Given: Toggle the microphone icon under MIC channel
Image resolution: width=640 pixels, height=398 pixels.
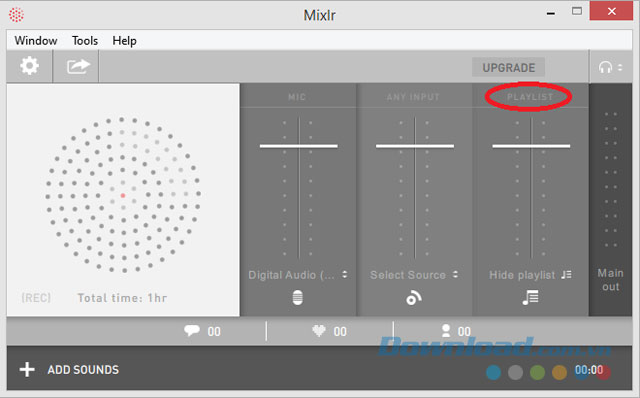Looking at the screenshot, I should (x=298, y=298).
